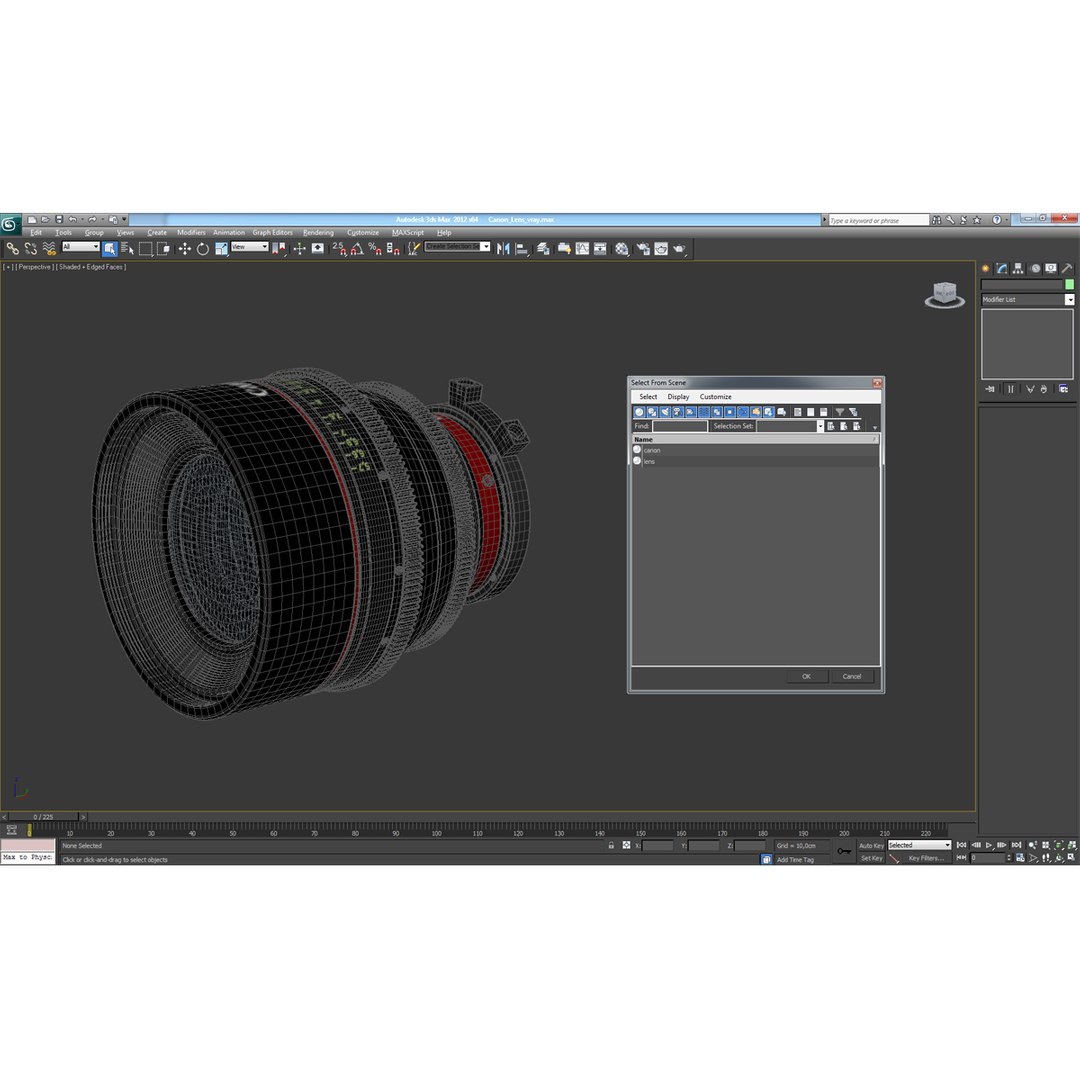Open the Modifiers menu

click(191, 233)
